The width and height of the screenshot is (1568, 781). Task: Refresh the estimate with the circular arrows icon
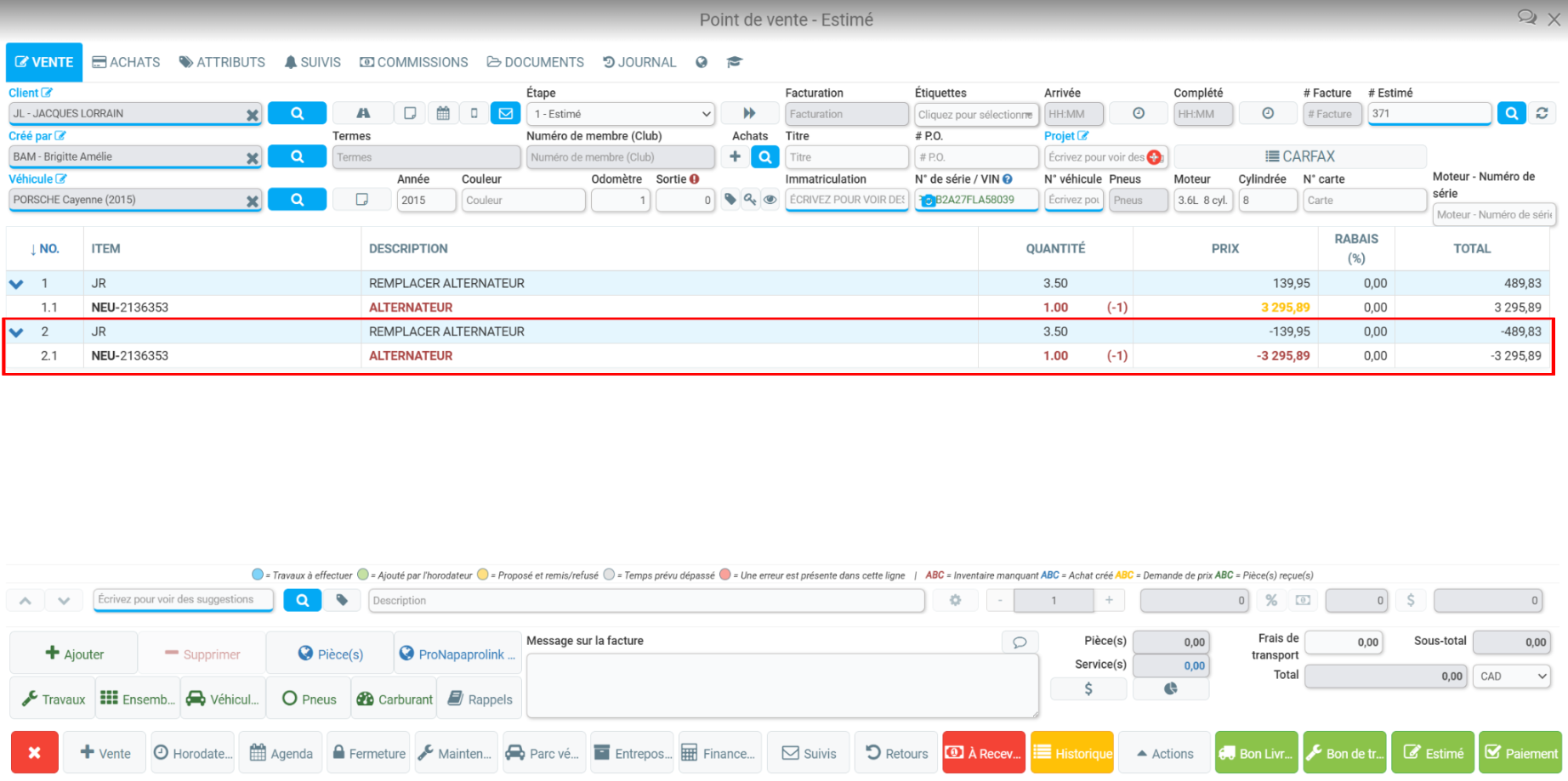(1542, 113)
